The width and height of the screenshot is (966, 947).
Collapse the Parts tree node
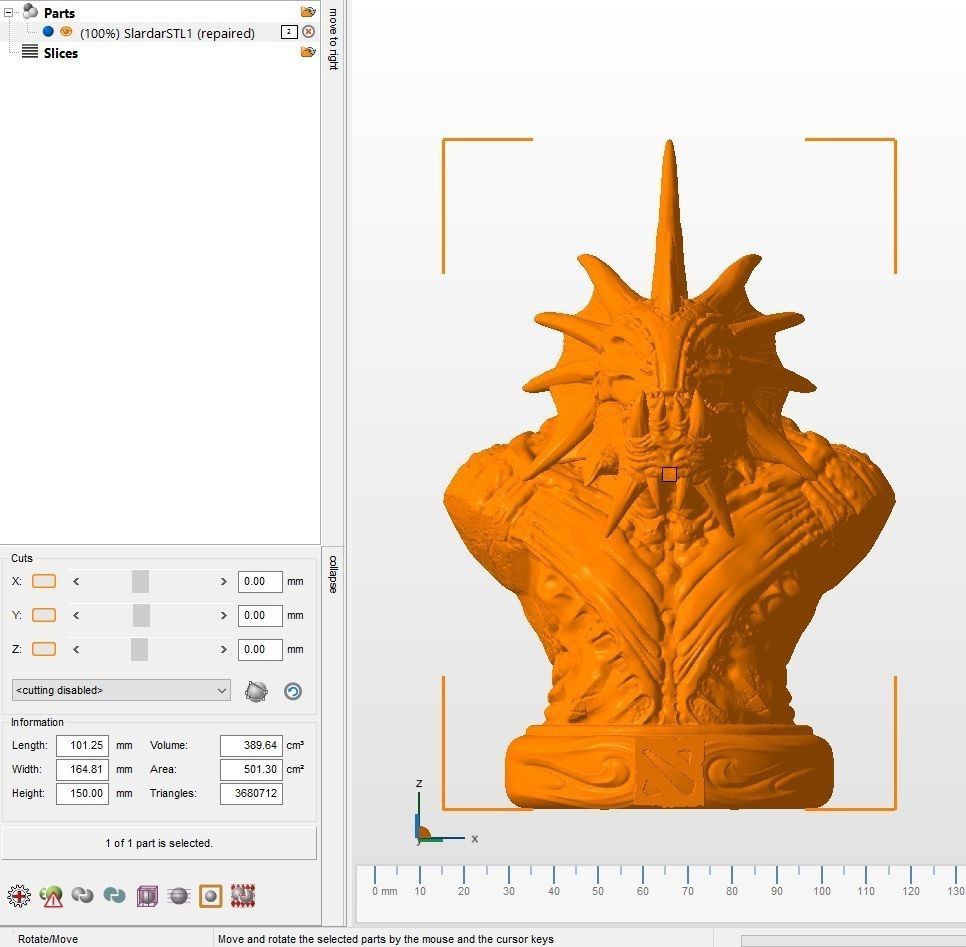pos(9,12)
